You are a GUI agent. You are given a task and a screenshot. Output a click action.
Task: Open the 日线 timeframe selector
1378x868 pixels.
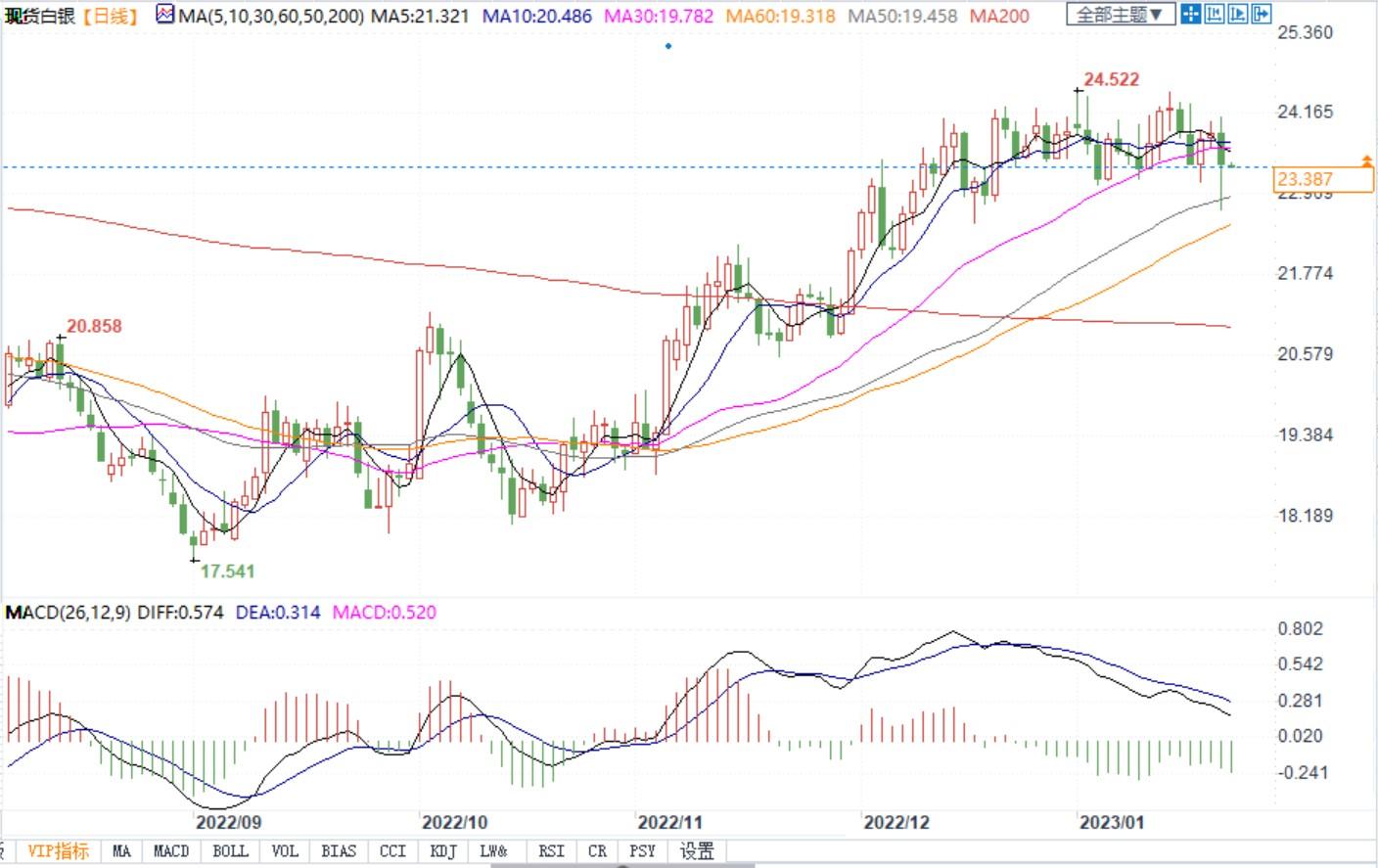pos(111,17)
